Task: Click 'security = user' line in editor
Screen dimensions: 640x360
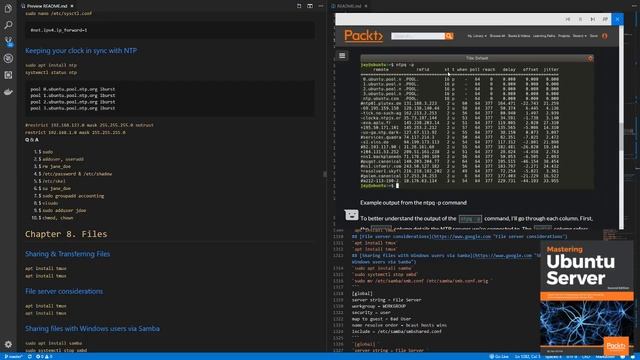Action: [x=371, y=313]
